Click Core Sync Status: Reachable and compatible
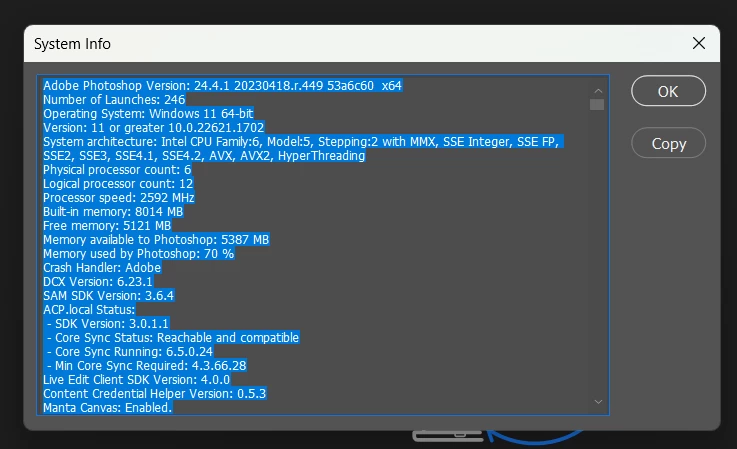 (x=171, y=338)
